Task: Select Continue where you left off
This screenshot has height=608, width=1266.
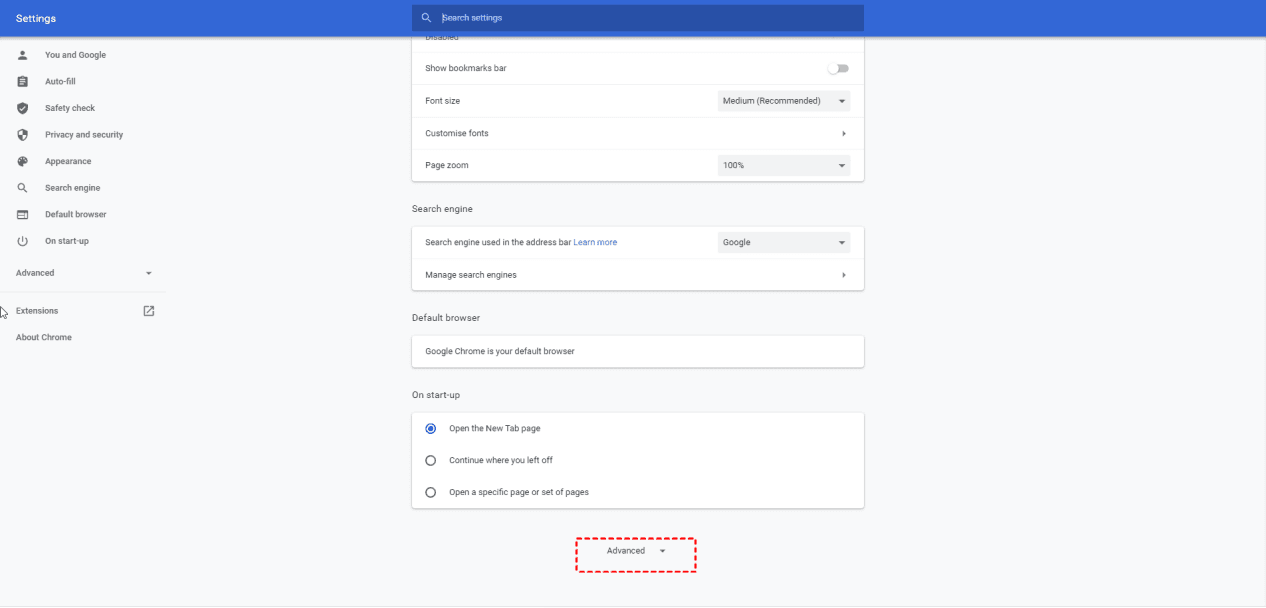Action: point(431,460)
